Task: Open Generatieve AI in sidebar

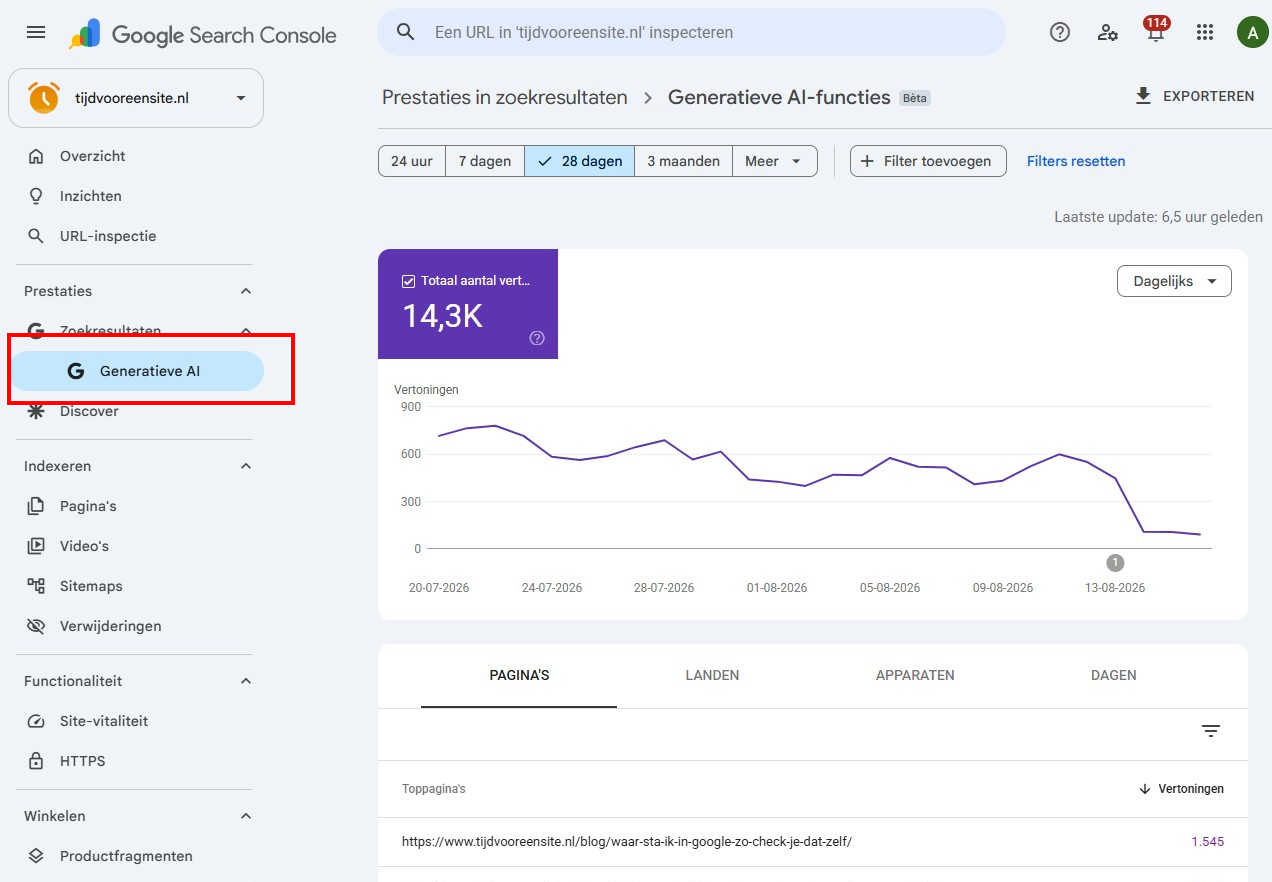Action: 136,371
